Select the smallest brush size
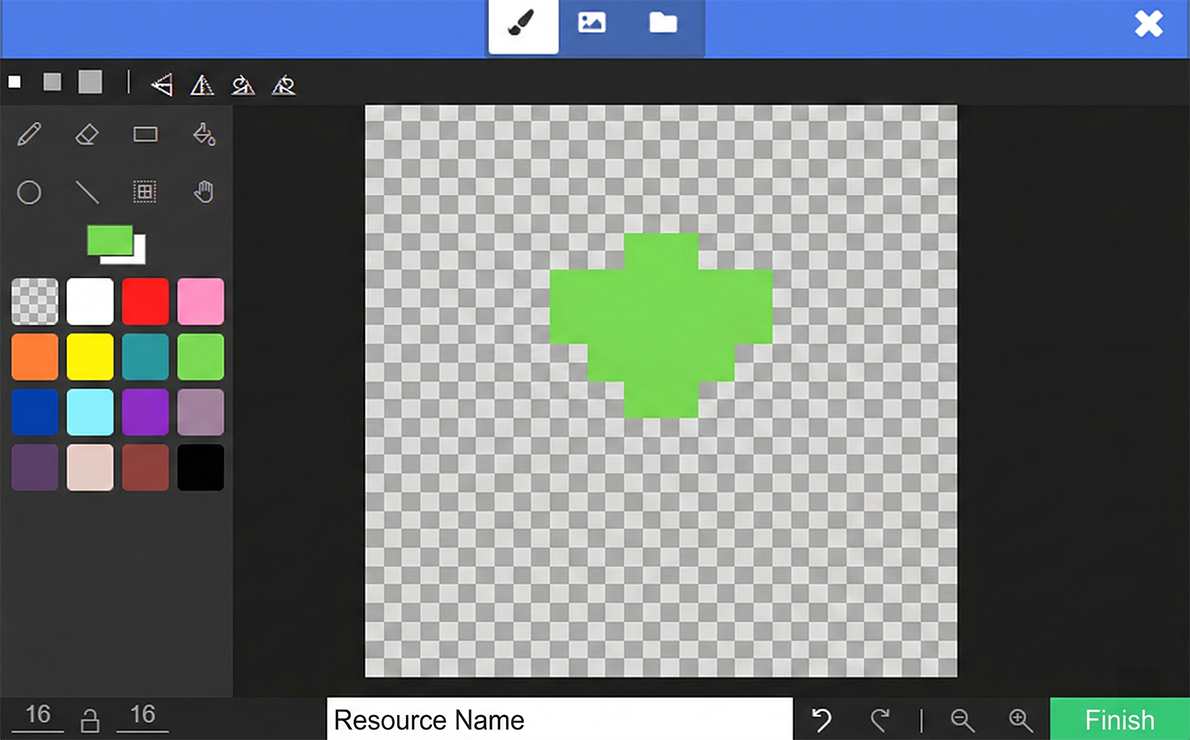The width and height of the screenshot is (1190, 740). [x=15, y=82]
